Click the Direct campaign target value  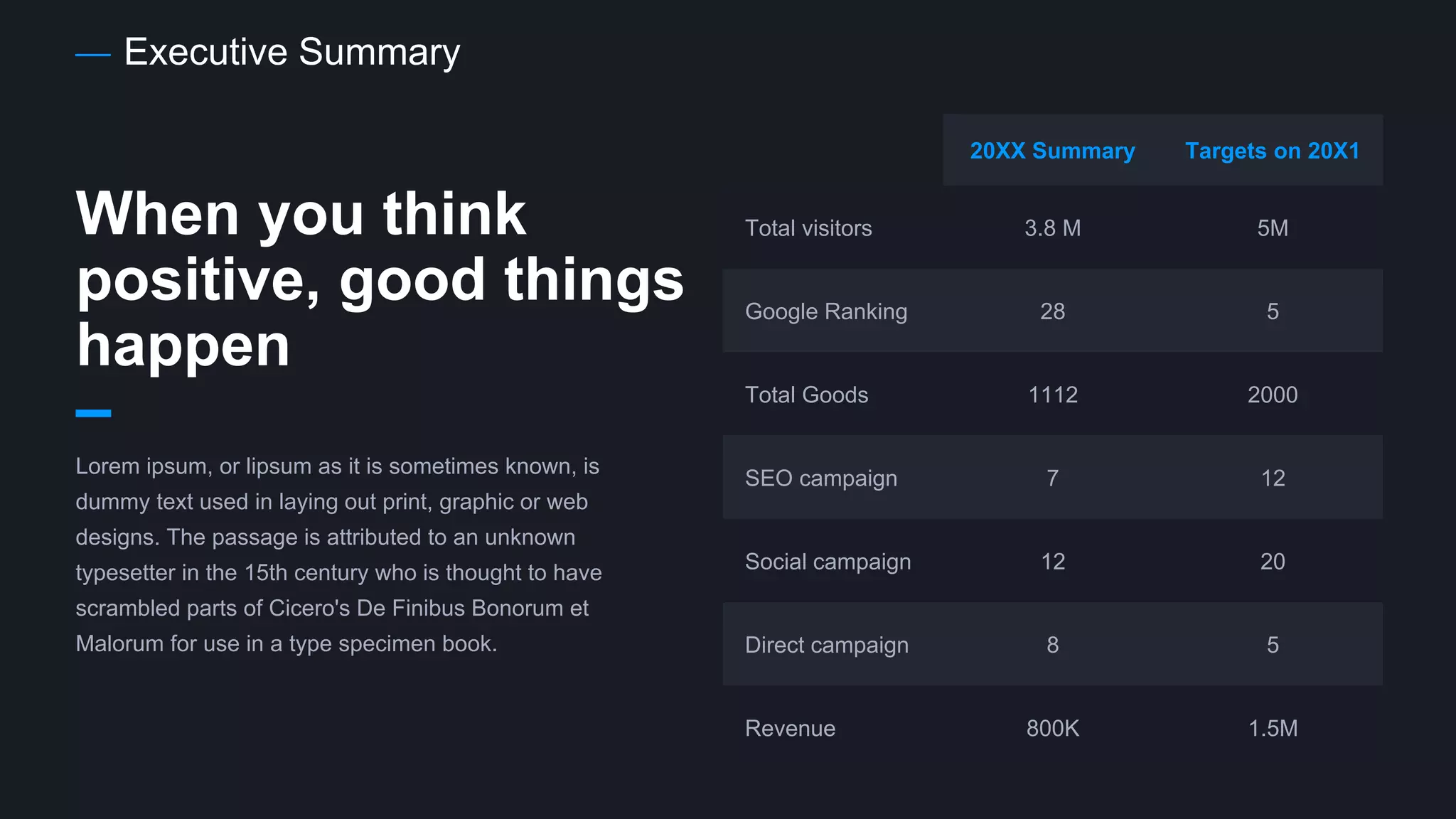pos(1273,645)
